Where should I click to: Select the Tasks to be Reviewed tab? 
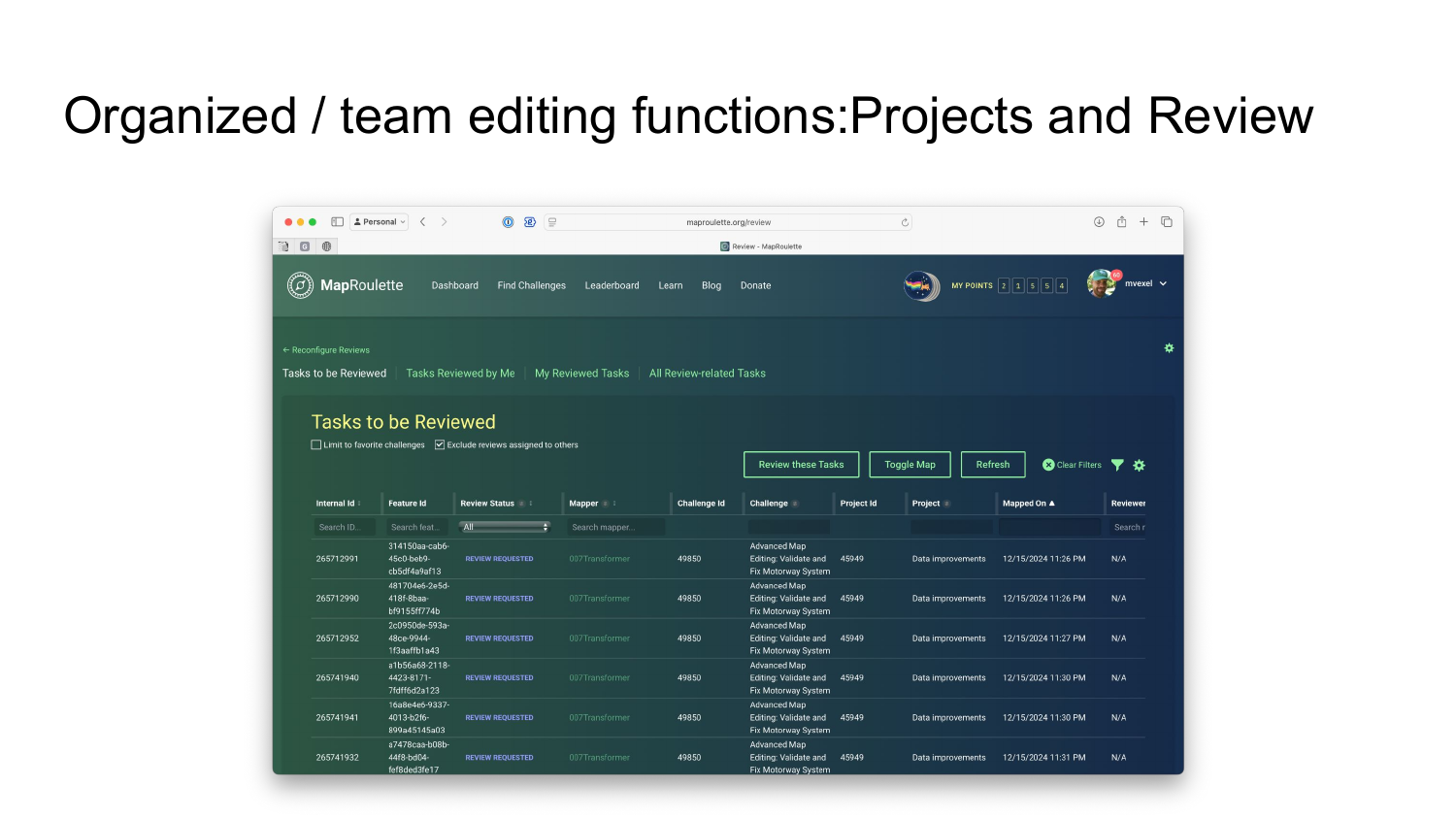click(x=334, y=374)
